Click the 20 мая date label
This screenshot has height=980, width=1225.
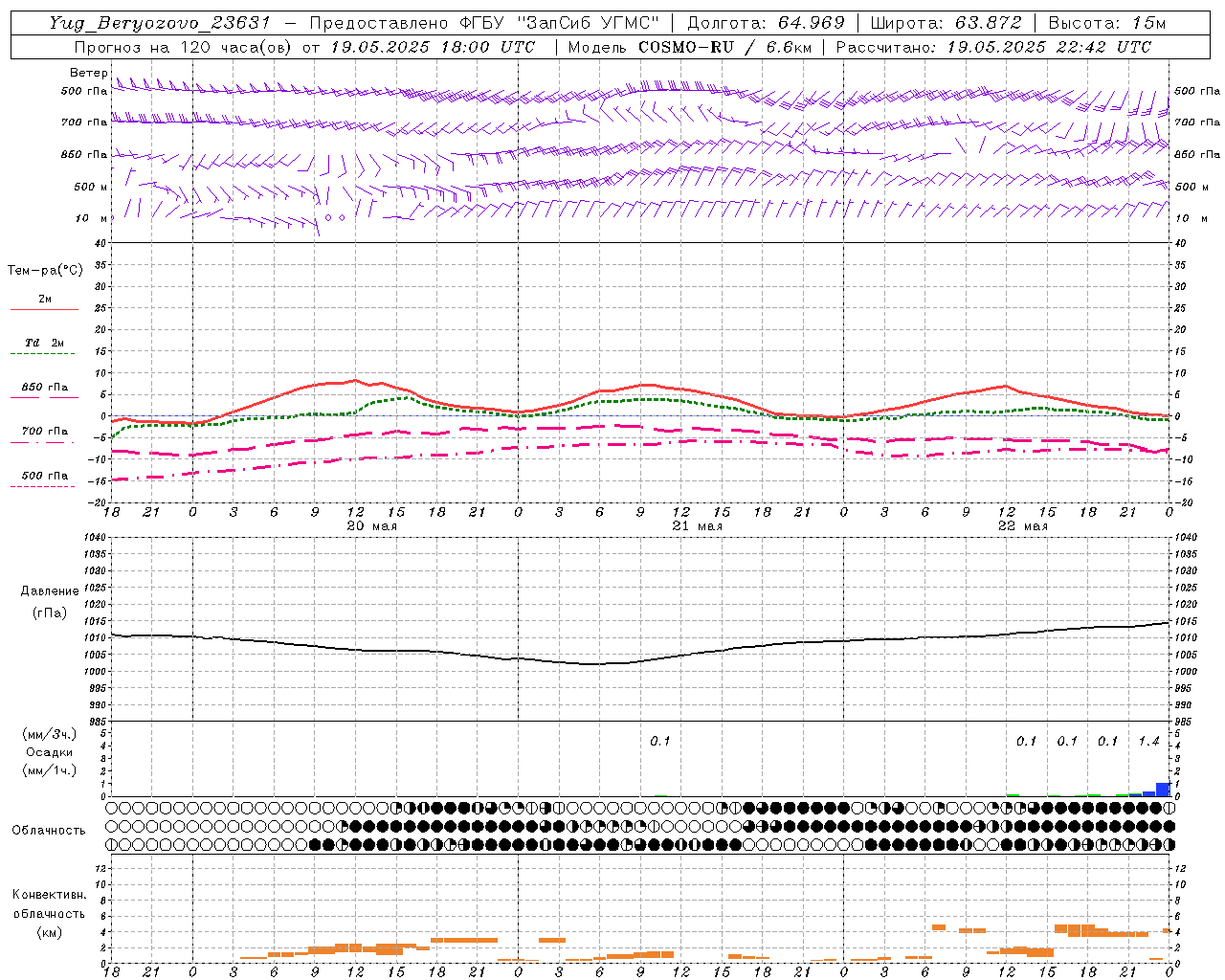point(371,526)
